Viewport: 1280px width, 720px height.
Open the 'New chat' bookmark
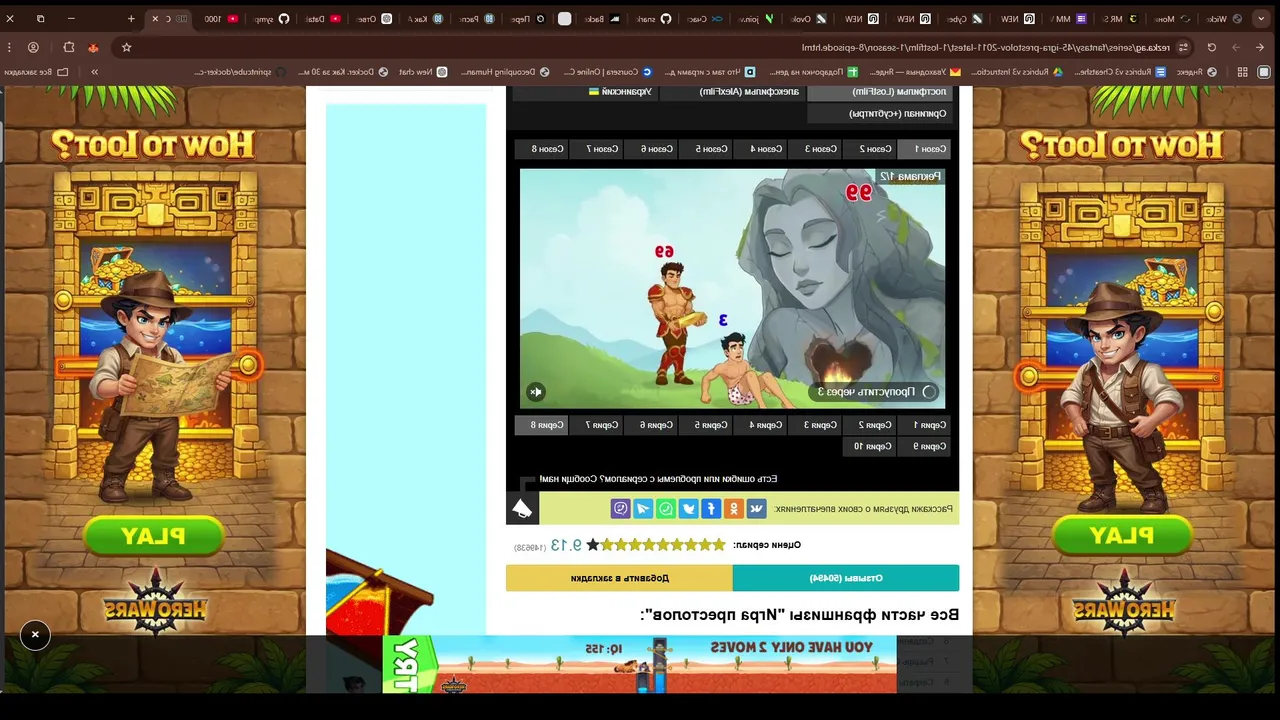pyautogui.click(x=424, y=72)
